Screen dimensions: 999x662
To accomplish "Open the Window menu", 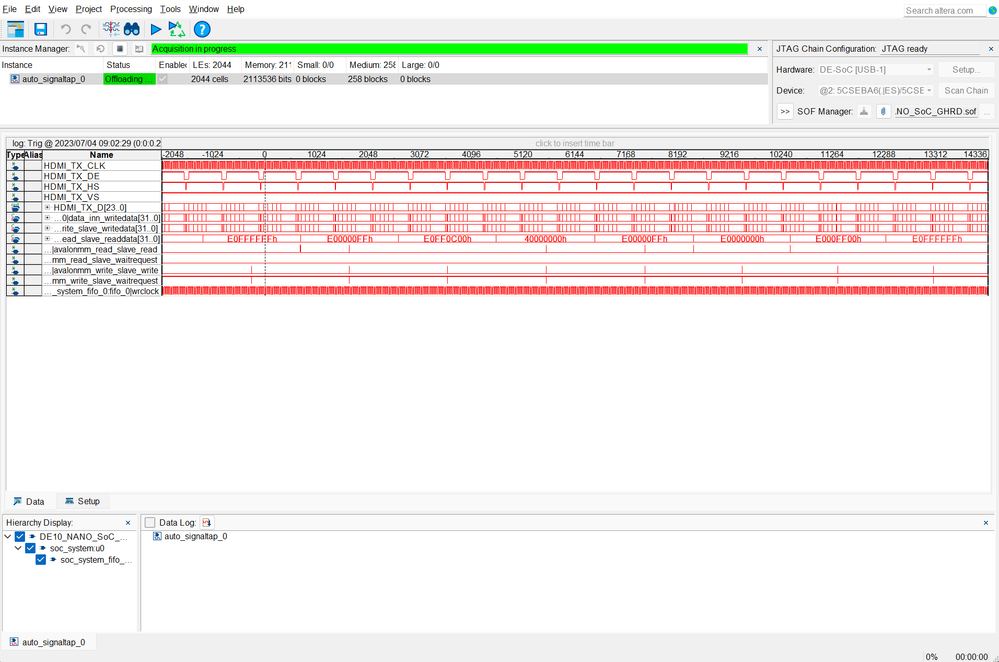I will click(204, 9).
